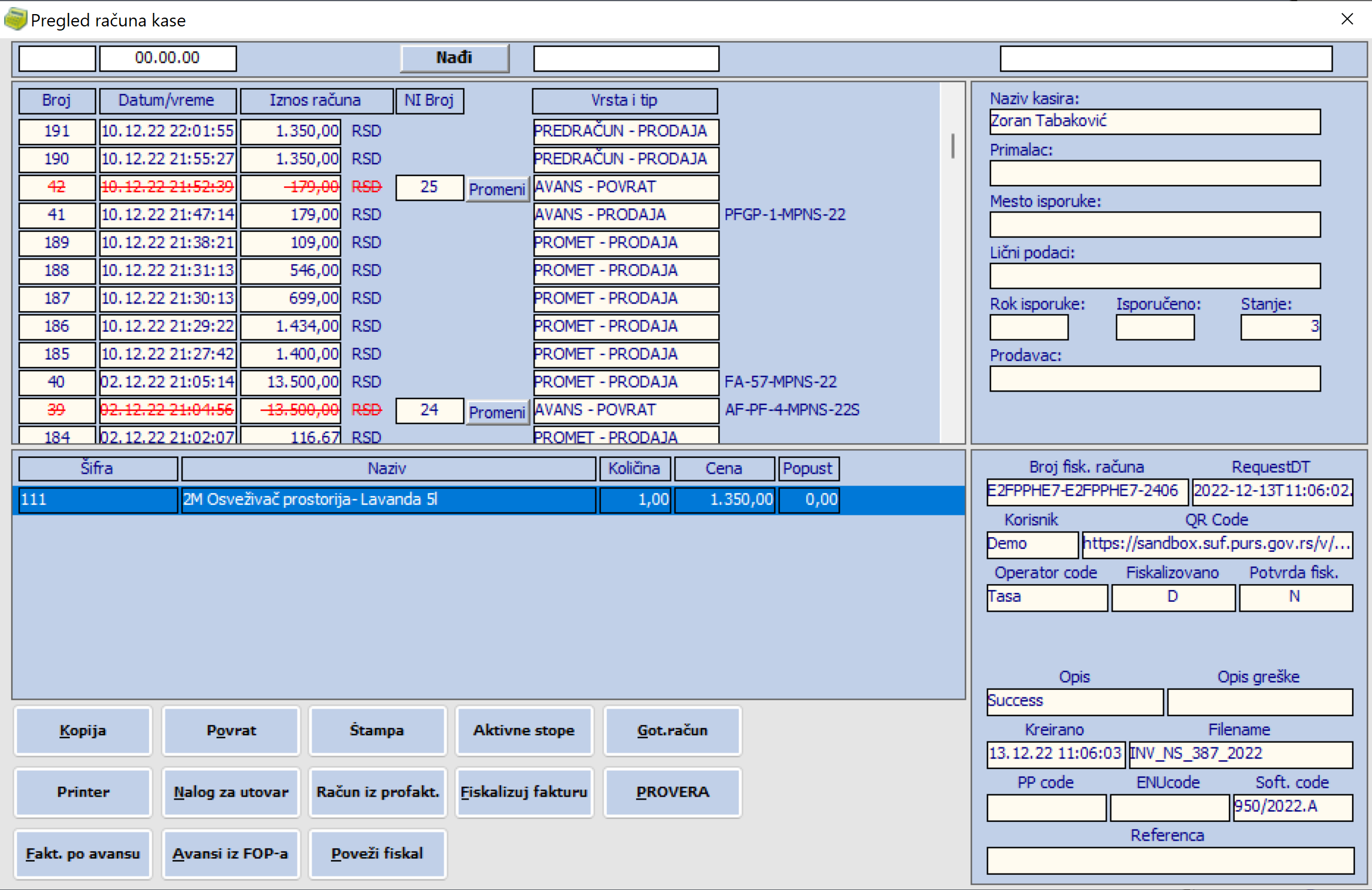Screen dimensions: 1372x890
Task: Select receipt 41 AVANS - PRODAJA type cell
Action: (626, 215)
